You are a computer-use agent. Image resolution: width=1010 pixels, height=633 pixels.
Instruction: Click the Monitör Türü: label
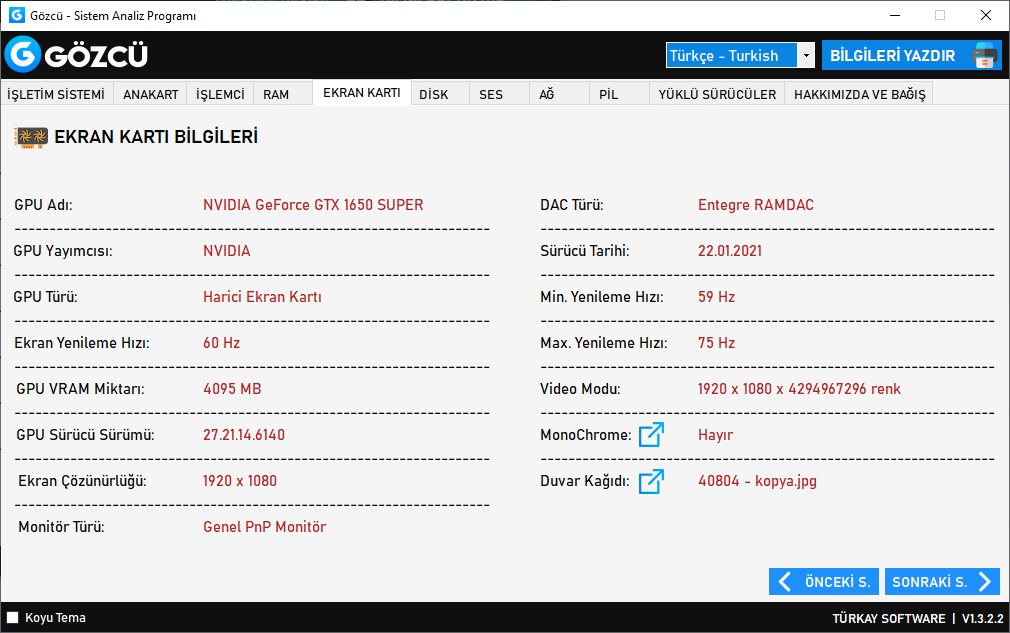(x=61, y=527)
